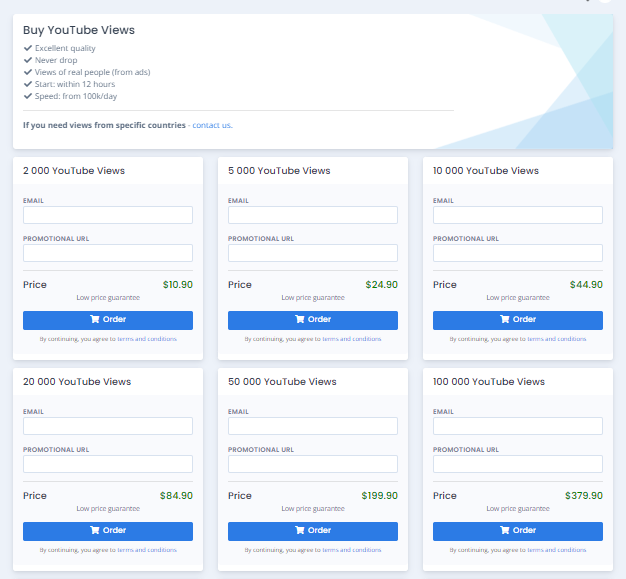Select the $84.90 price text
This screenshot has width=626, height=579.
pyautogui.click(x=176, y=495)
